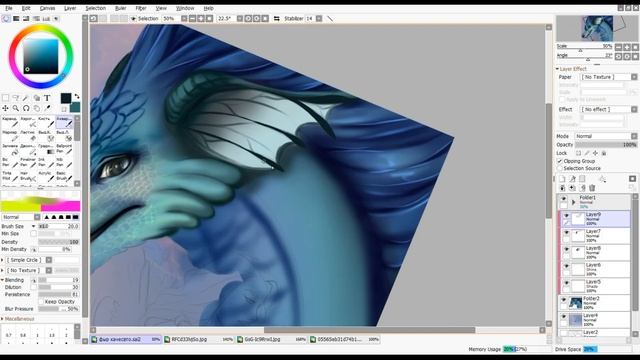Select the Zoom magnifier tool
Image resolution: width=640 pixels, height=360 pixels.
(x=16, y=108)
